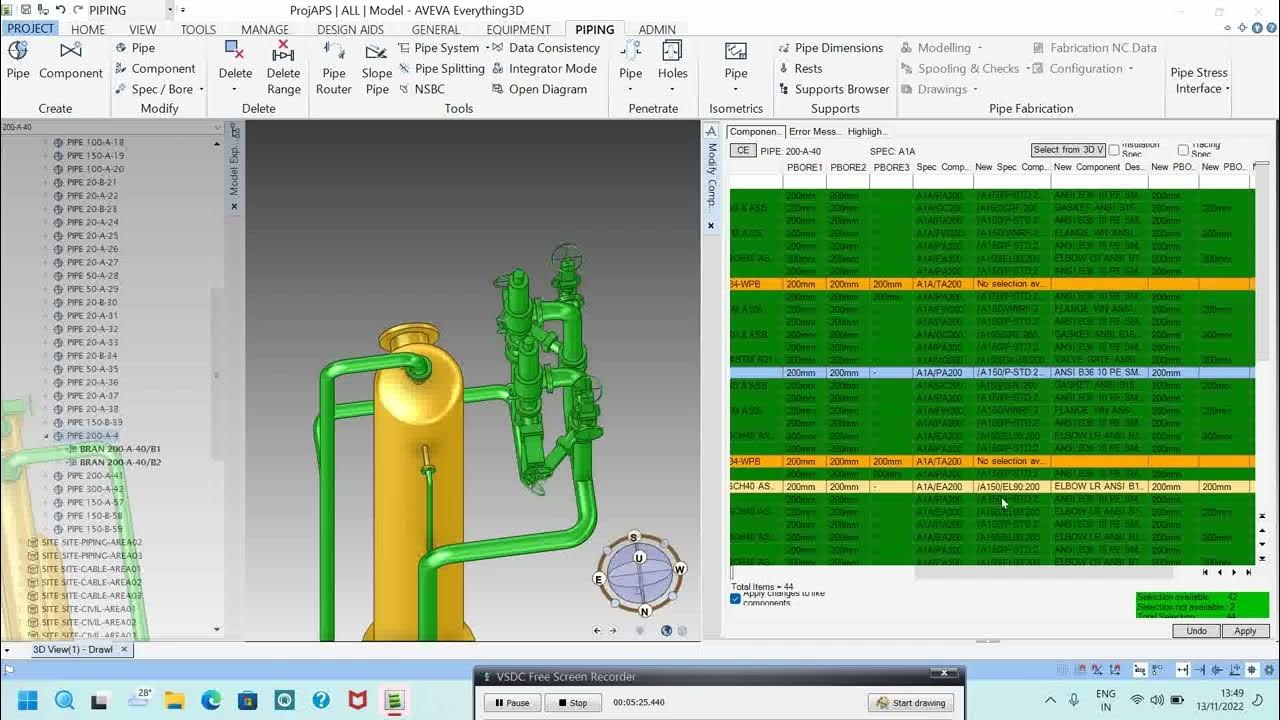Switch to the Error Messages tab
This screenshot has height=720, width=1280.
[814, 131]
